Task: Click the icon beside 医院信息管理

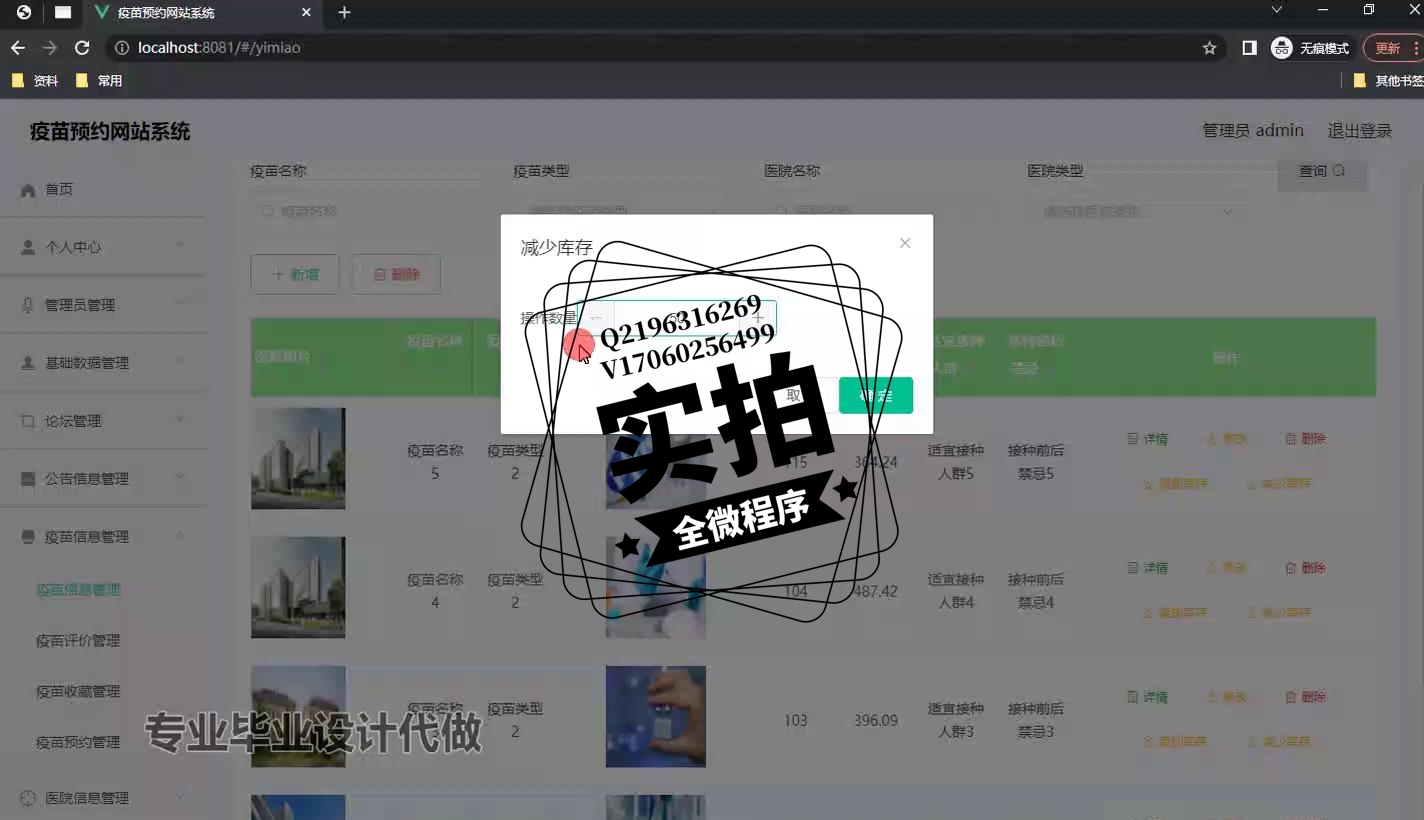Action: [x=28, y=798]
